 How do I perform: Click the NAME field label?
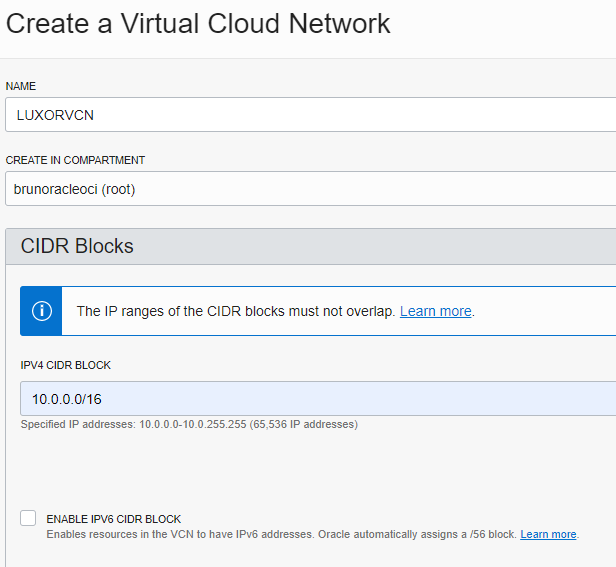coord(21,86)
